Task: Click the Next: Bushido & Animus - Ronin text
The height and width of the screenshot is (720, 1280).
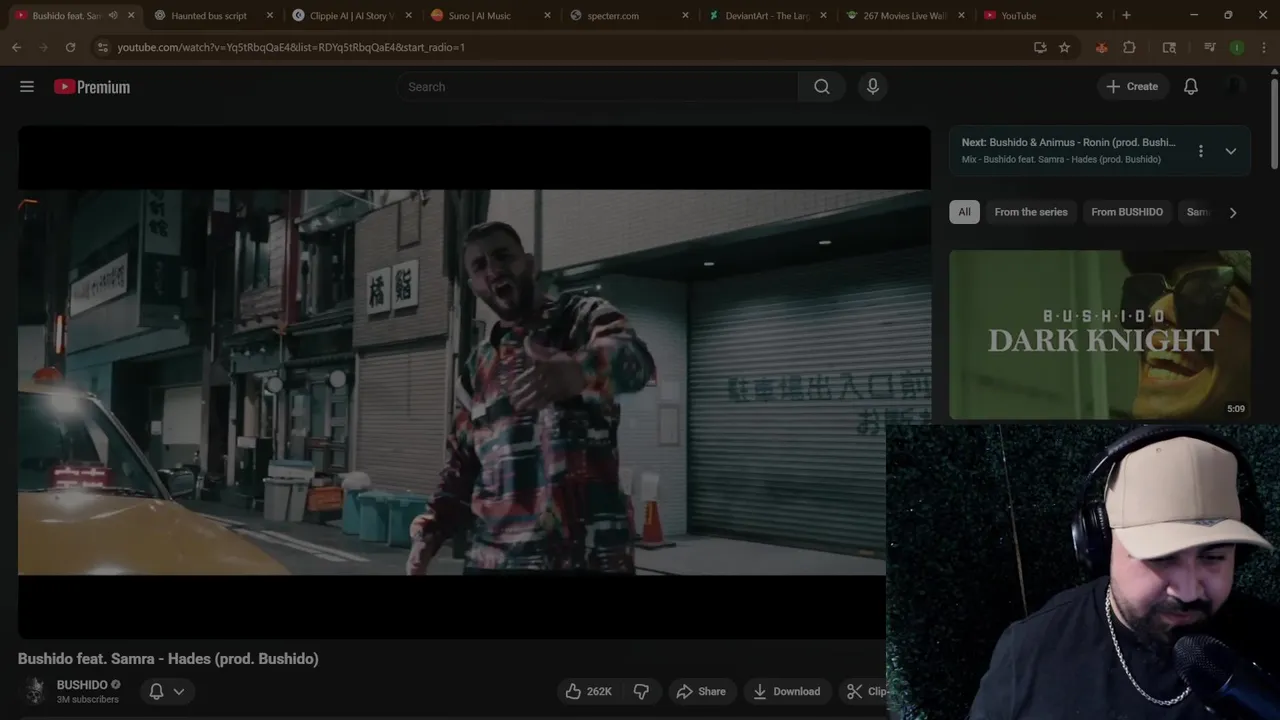Action: pos(1068,142)
